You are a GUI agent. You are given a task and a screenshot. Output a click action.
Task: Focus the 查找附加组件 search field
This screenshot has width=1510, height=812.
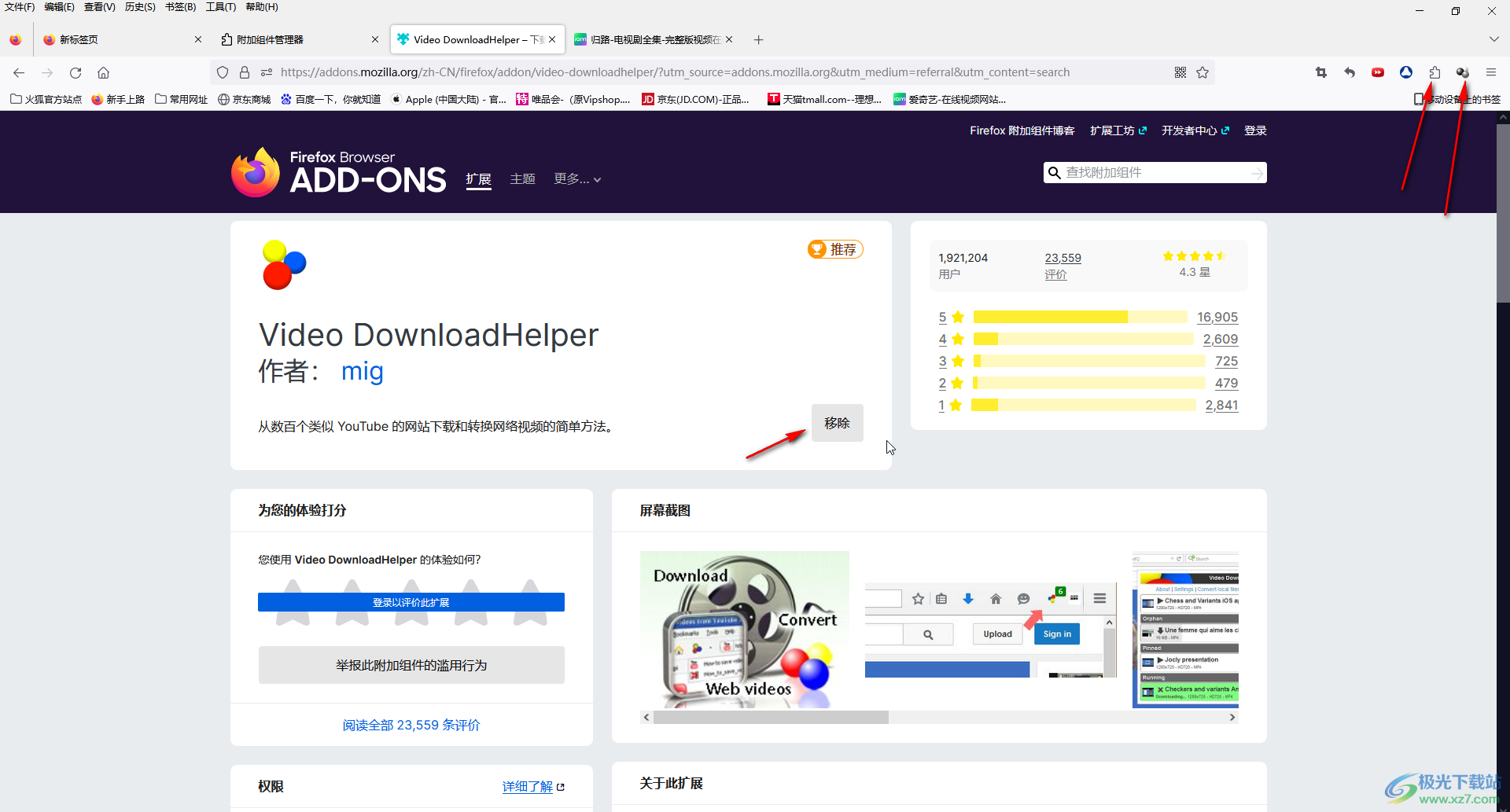pyautogui.click(x=1155, y=172)
